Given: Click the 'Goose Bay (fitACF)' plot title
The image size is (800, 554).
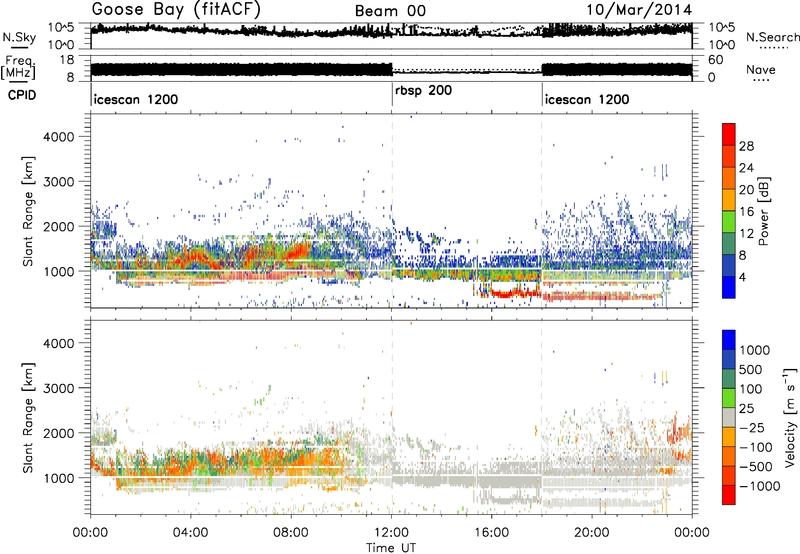Looking at the screenshot, I should [176, 10].
